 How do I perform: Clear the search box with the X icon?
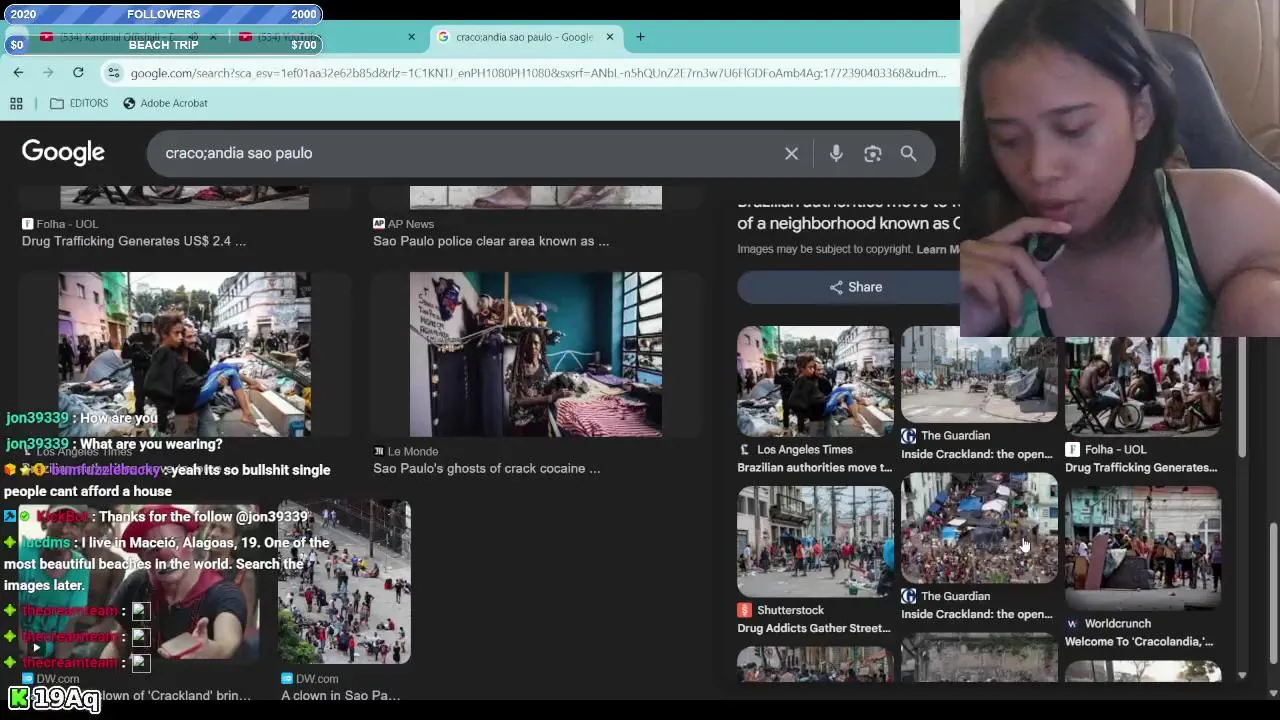tap(791, 153)
